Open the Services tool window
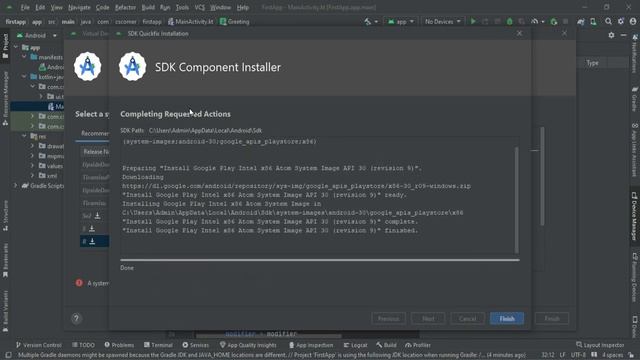The image size is (640, 360). [196, 345]
